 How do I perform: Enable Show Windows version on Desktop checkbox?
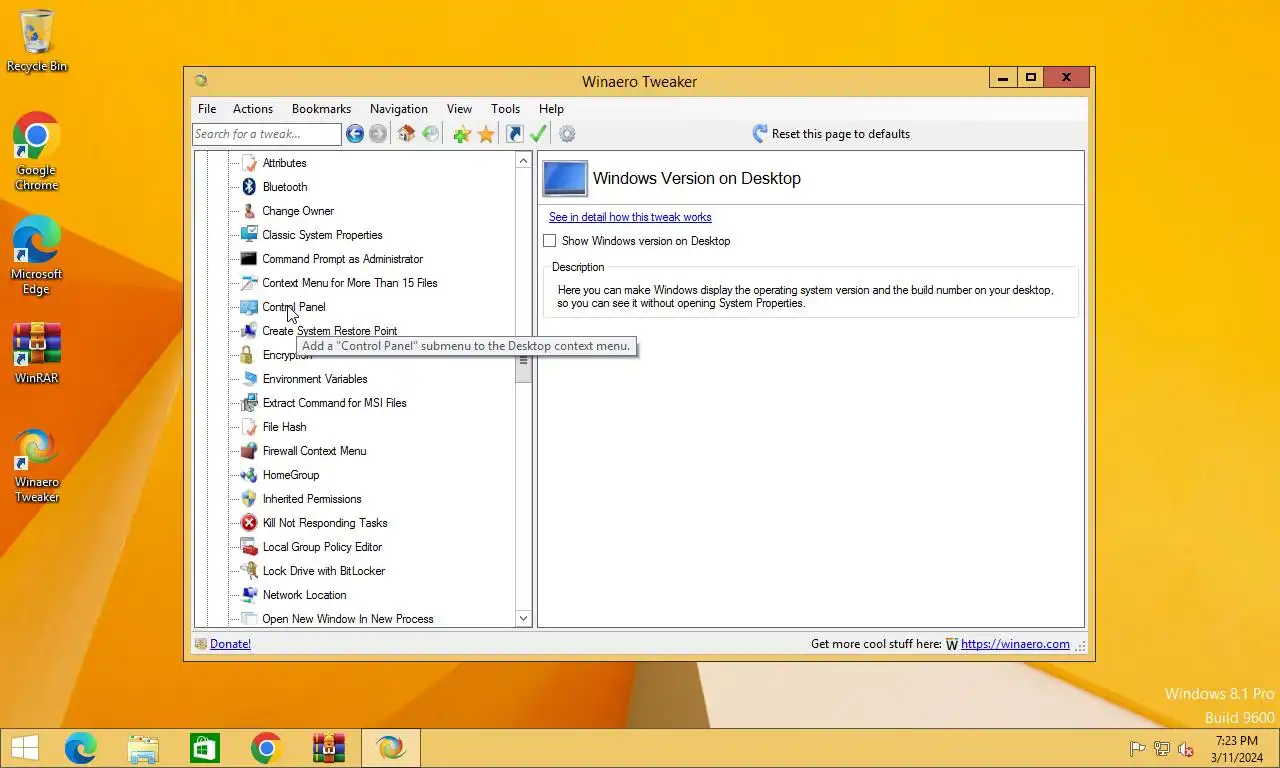point(549,241)
